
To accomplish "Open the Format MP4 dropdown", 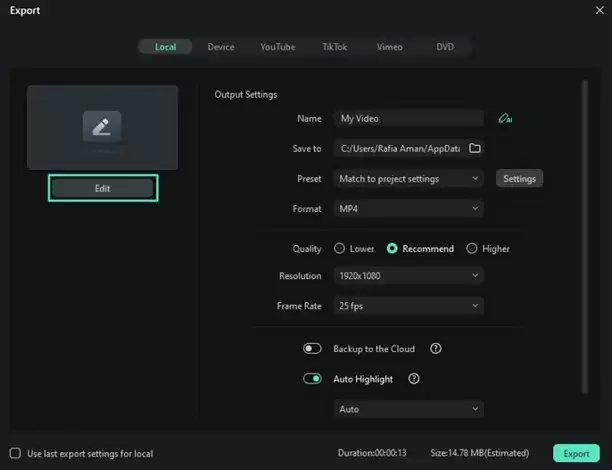I will pyautogui.click(x=409, y=209).
